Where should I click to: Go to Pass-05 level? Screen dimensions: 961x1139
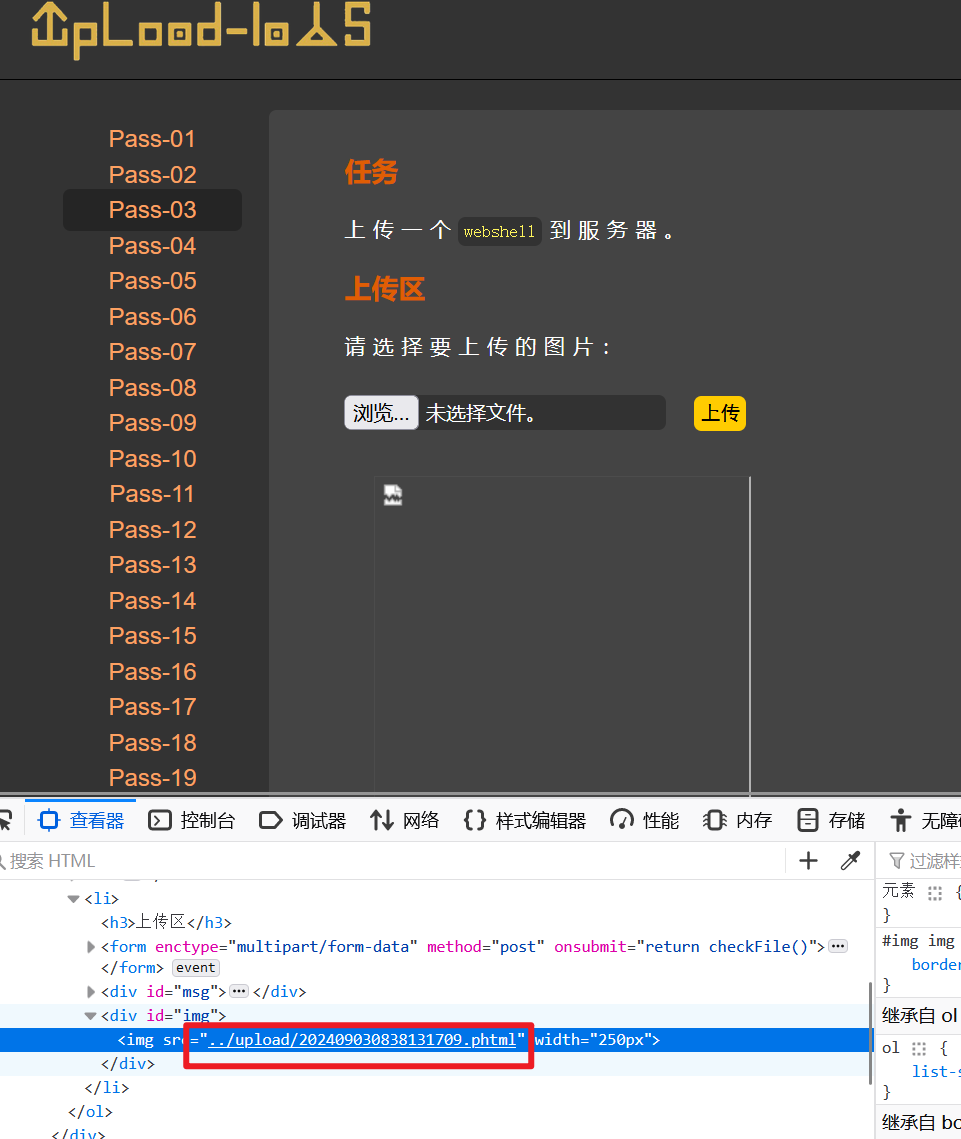(x=153, y=280)
